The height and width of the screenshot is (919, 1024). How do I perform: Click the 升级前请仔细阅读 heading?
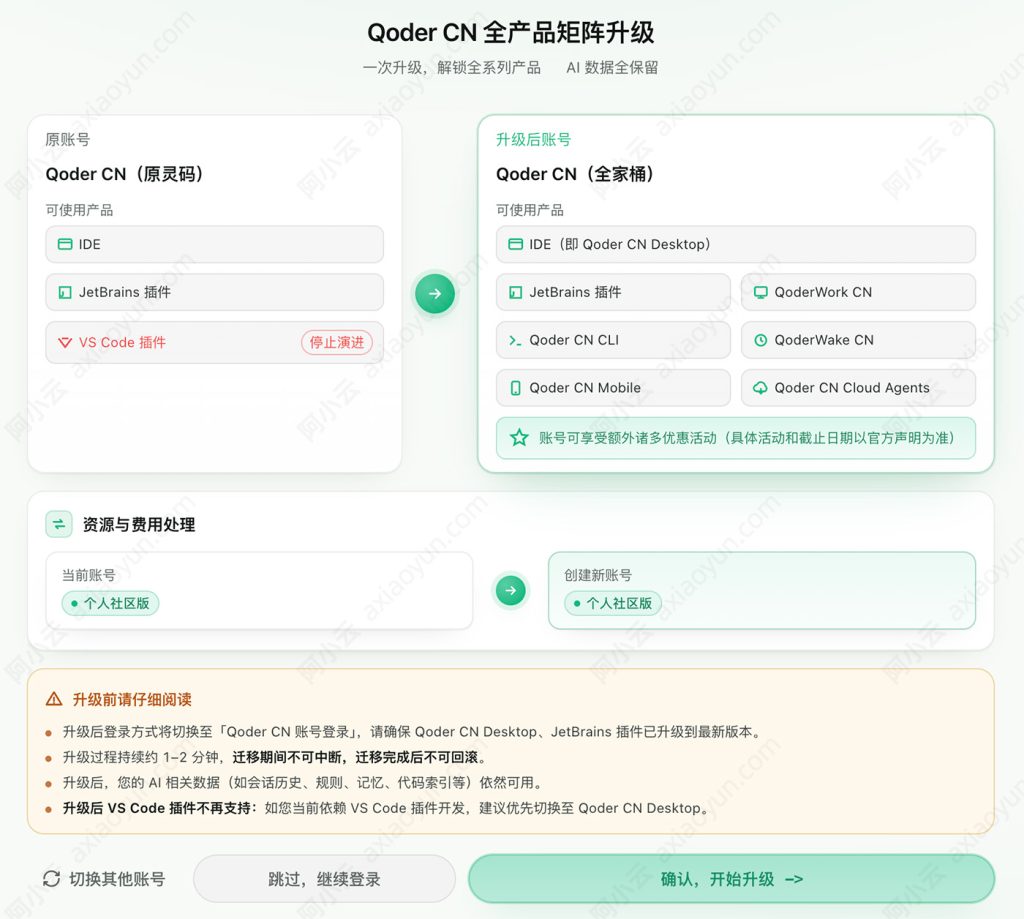[132, 700]
